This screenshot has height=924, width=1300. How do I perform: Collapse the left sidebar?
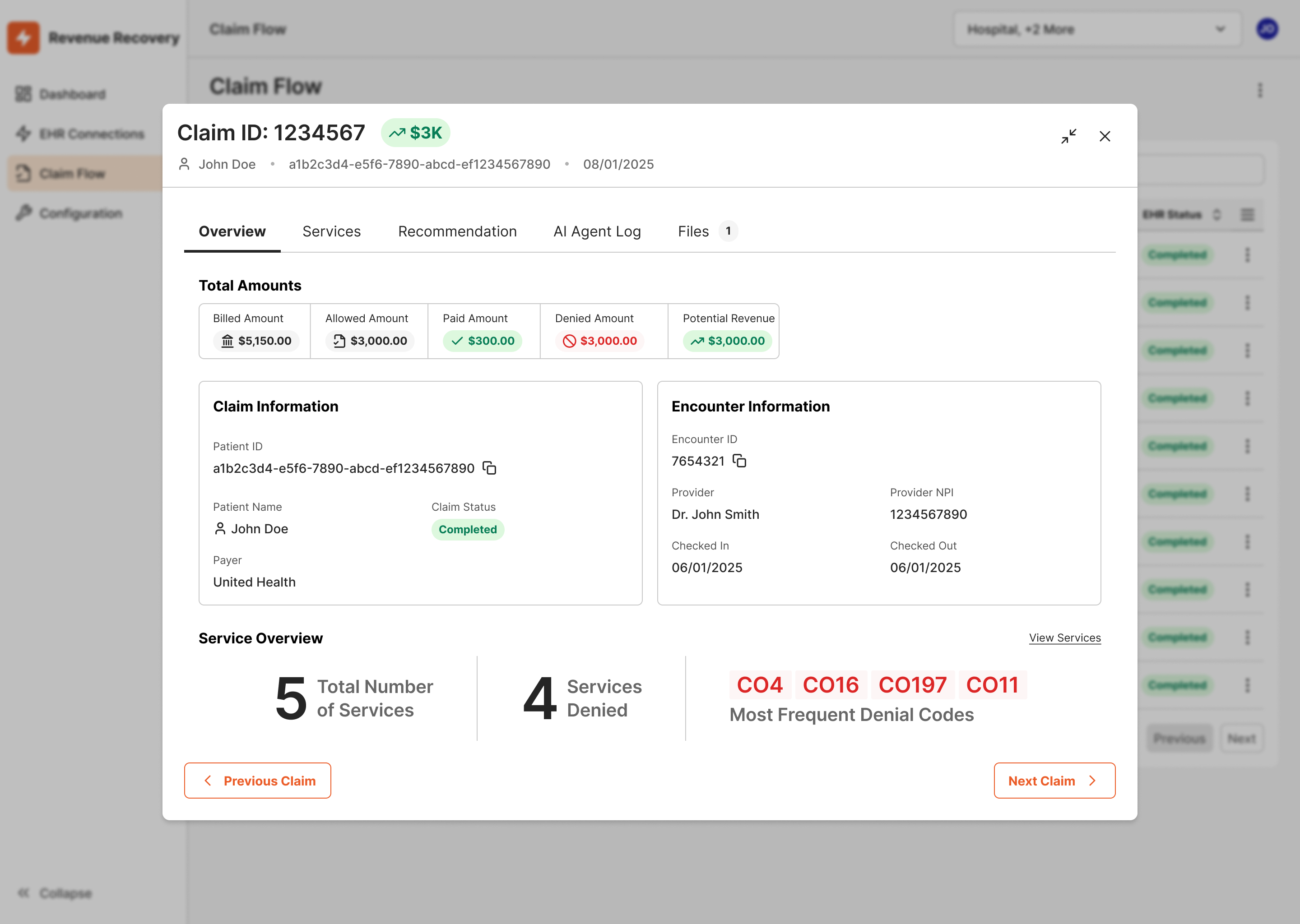point(57,893)
